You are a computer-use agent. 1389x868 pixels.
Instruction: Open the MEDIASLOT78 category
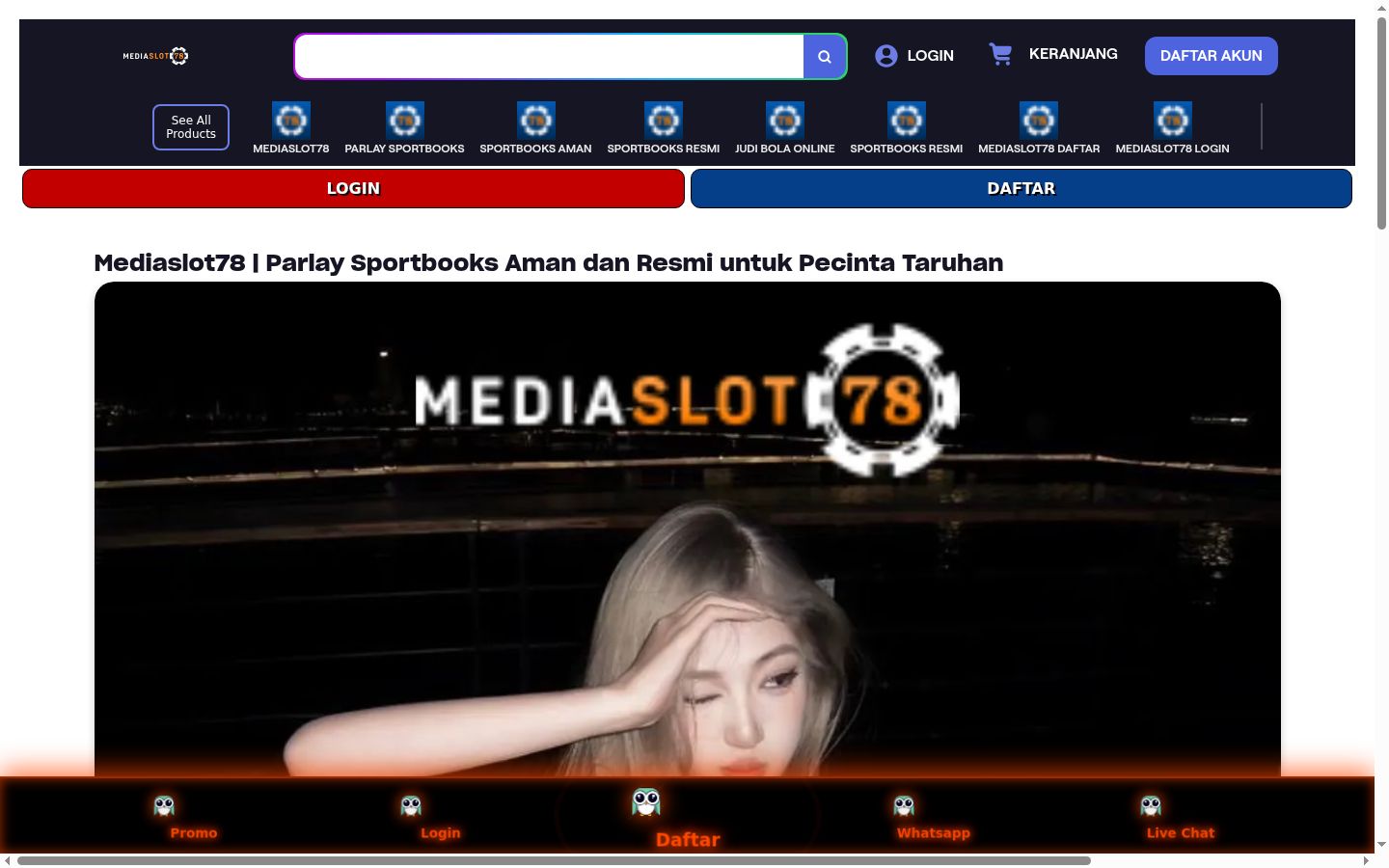290,128
